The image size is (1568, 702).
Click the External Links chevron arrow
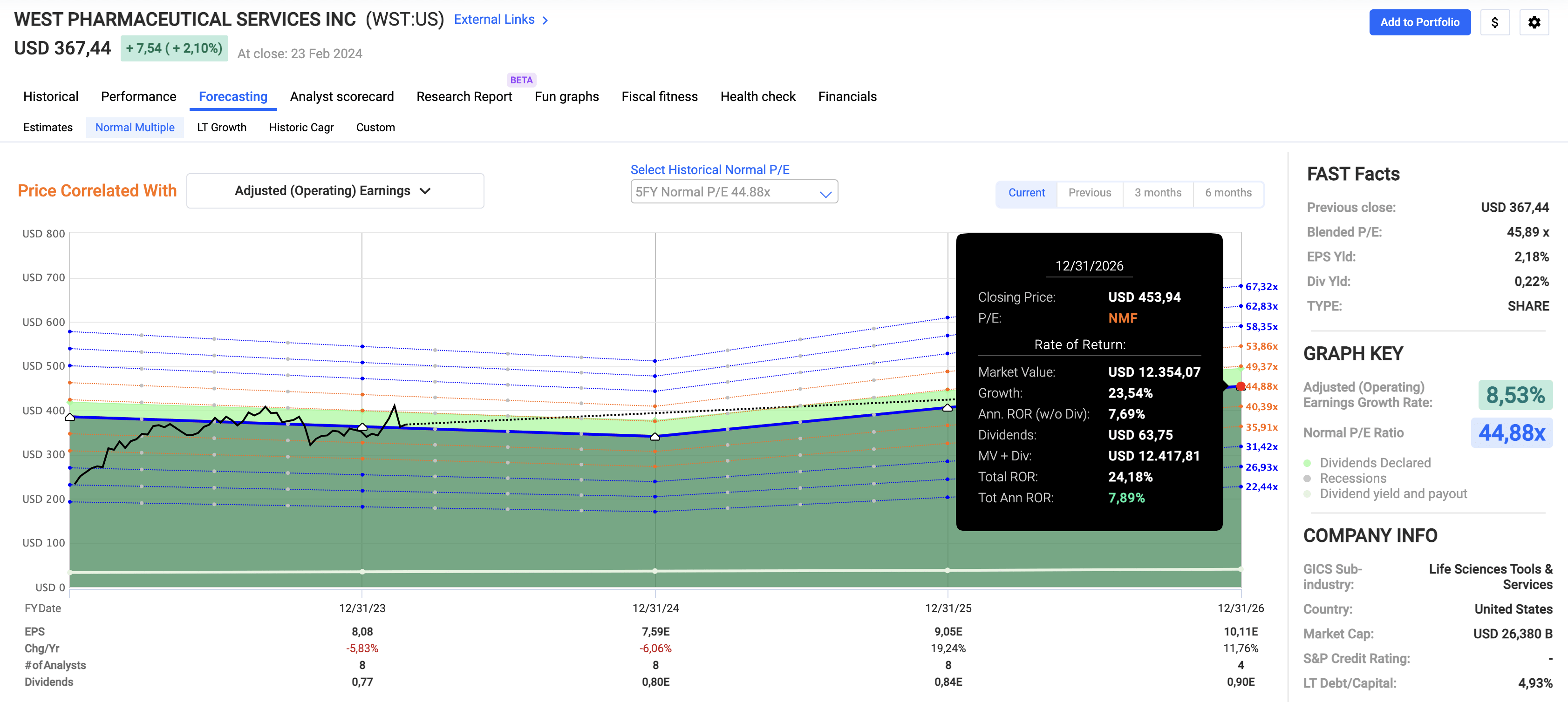coord(545,20)
